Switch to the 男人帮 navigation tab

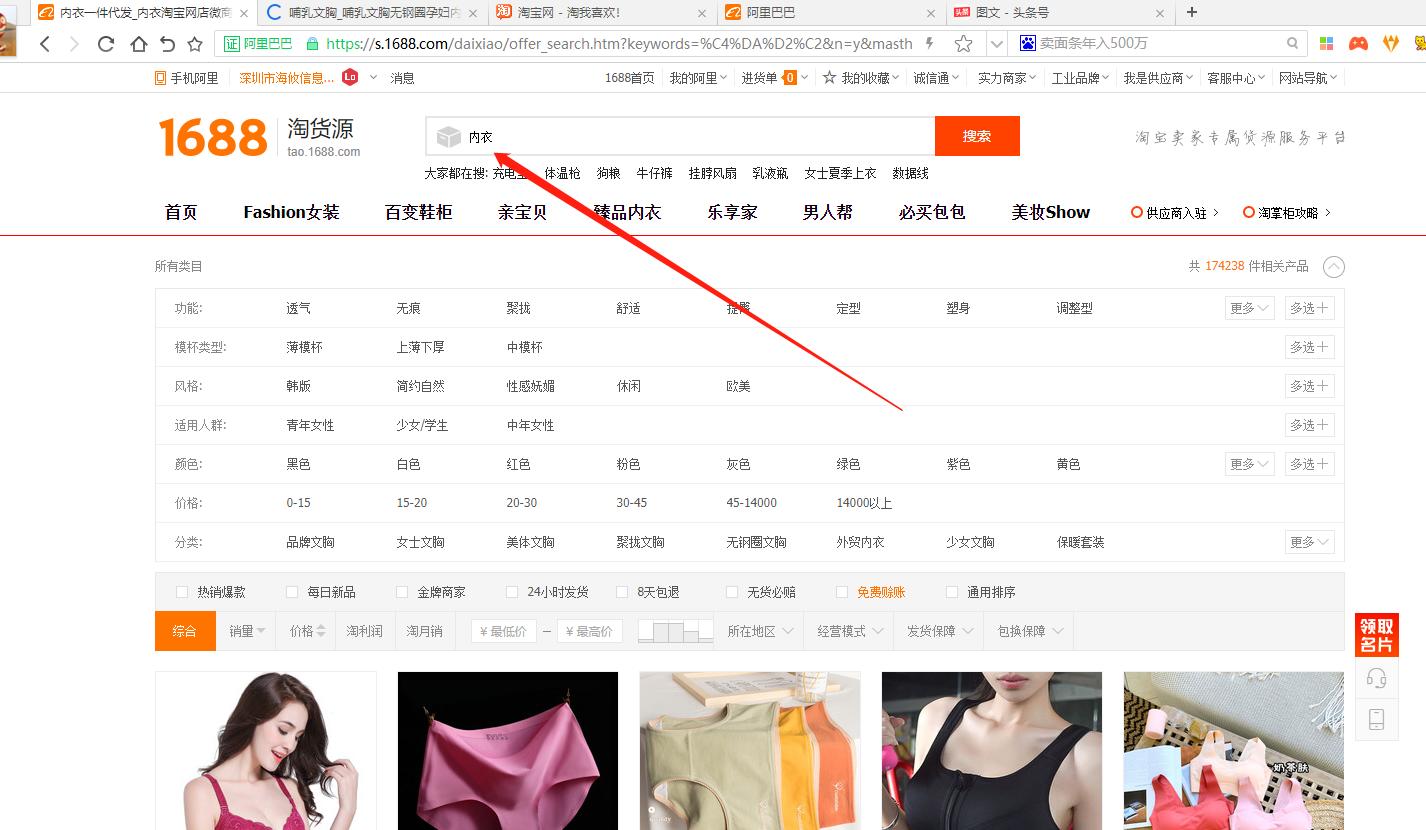pyautogui.click(x=827, y=212)
